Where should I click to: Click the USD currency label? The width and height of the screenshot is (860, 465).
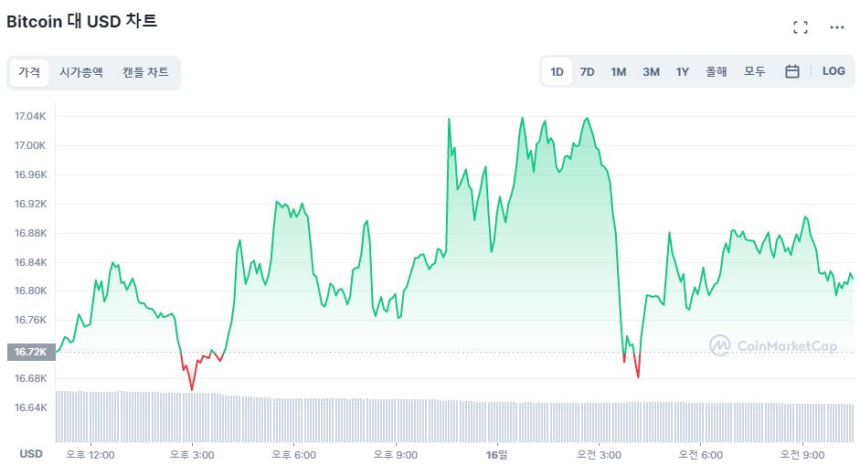(31, 454)
